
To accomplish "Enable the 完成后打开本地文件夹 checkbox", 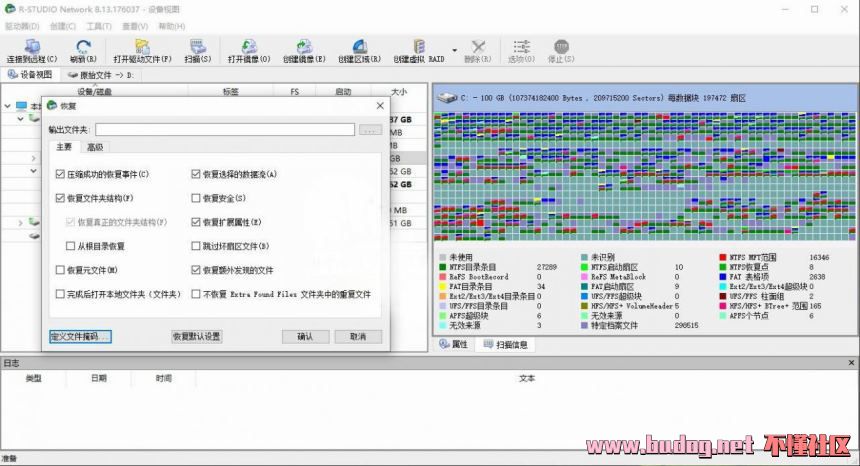I will [60, 294].
